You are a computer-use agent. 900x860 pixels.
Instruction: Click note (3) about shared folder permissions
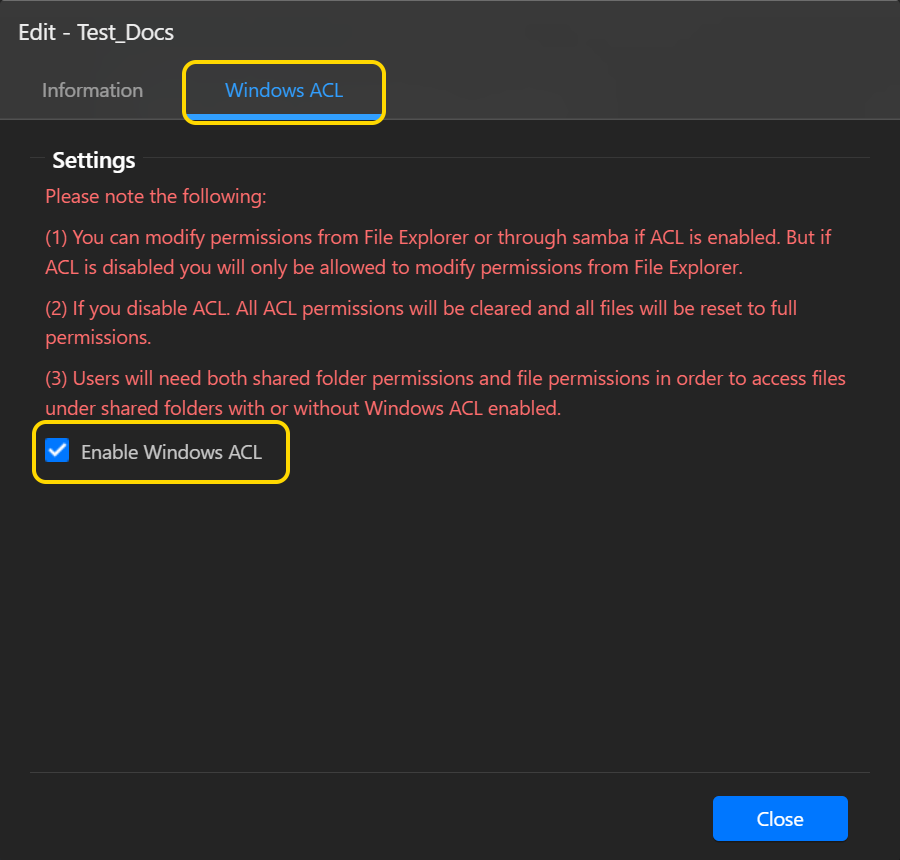(x=445, y=393)
